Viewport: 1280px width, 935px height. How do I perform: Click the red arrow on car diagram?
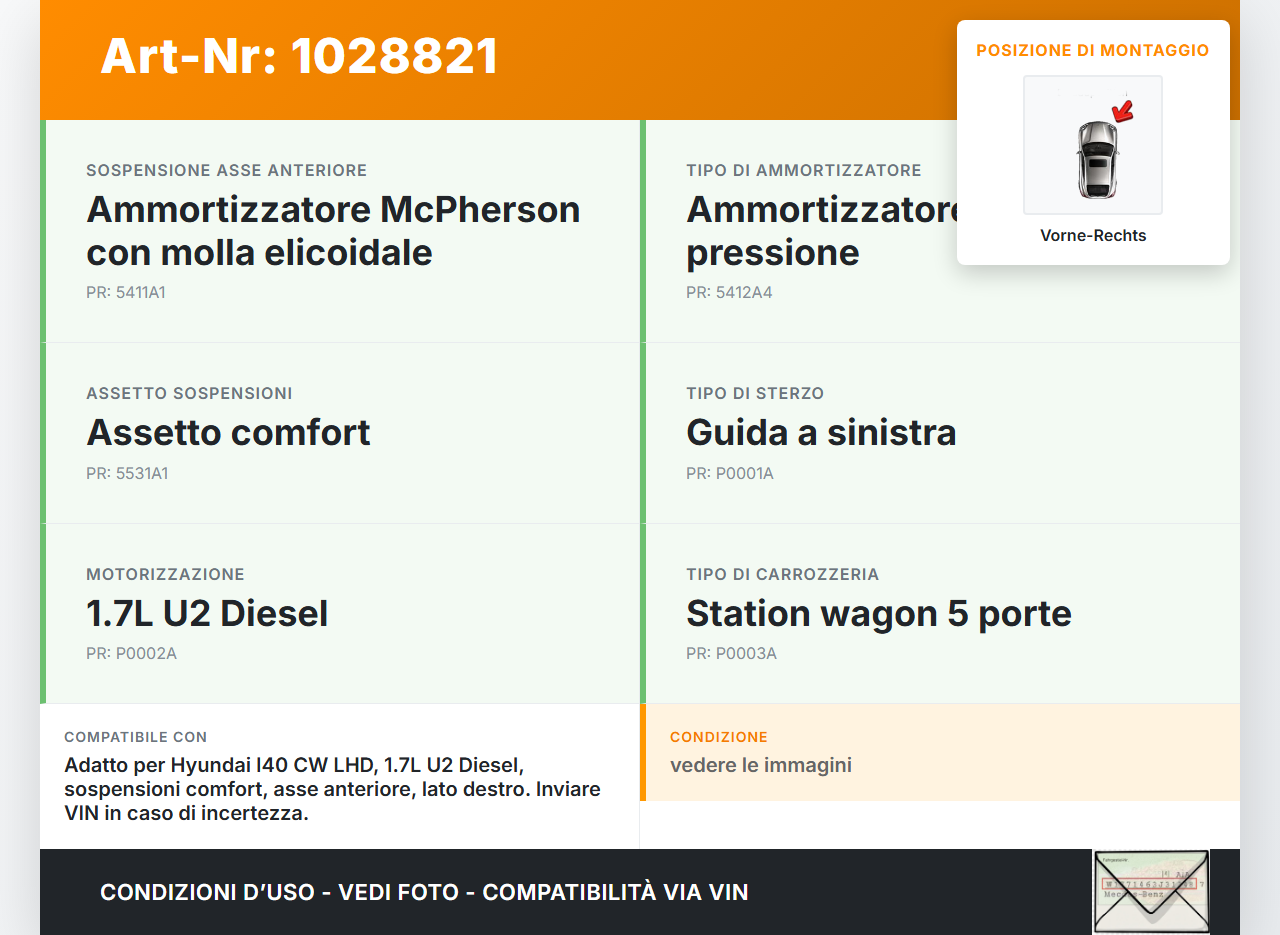click(1123, 110)
